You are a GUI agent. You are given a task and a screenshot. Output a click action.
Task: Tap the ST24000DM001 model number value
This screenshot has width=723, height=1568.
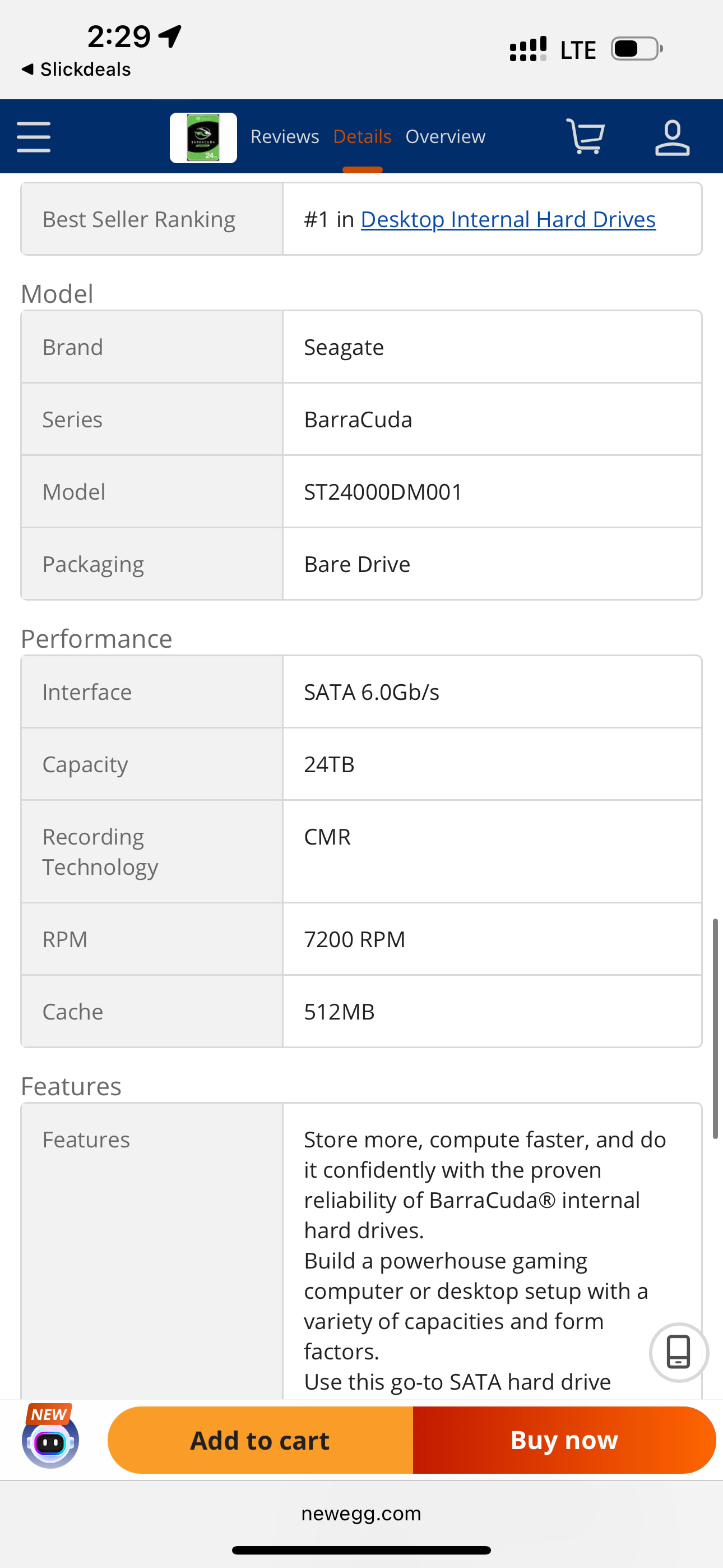383,492
